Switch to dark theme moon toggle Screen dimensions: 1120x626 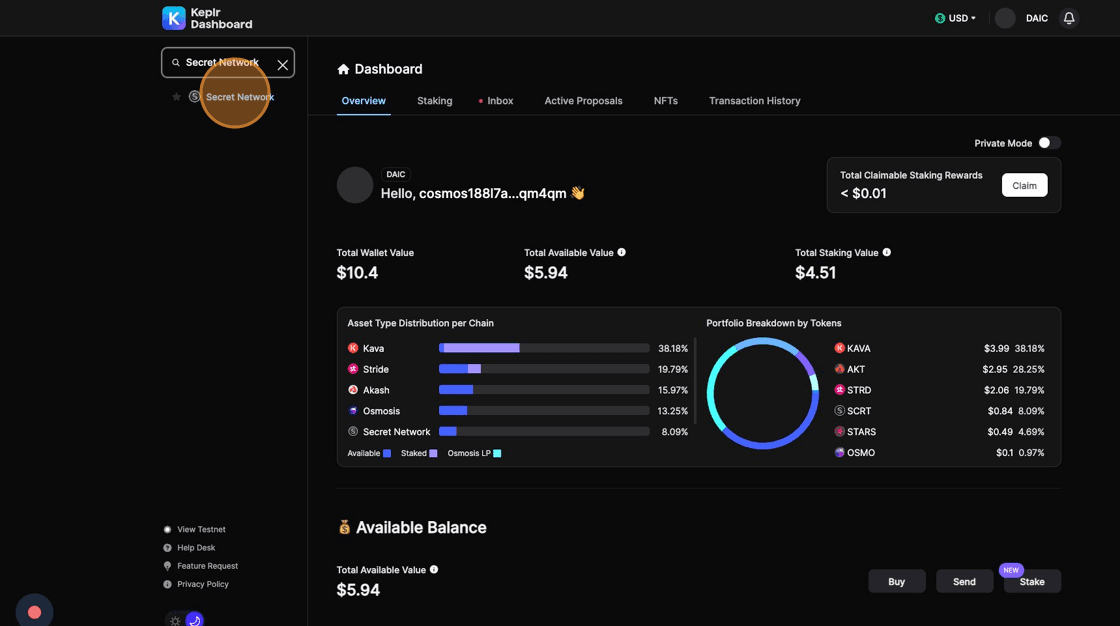tap(194, 620)
